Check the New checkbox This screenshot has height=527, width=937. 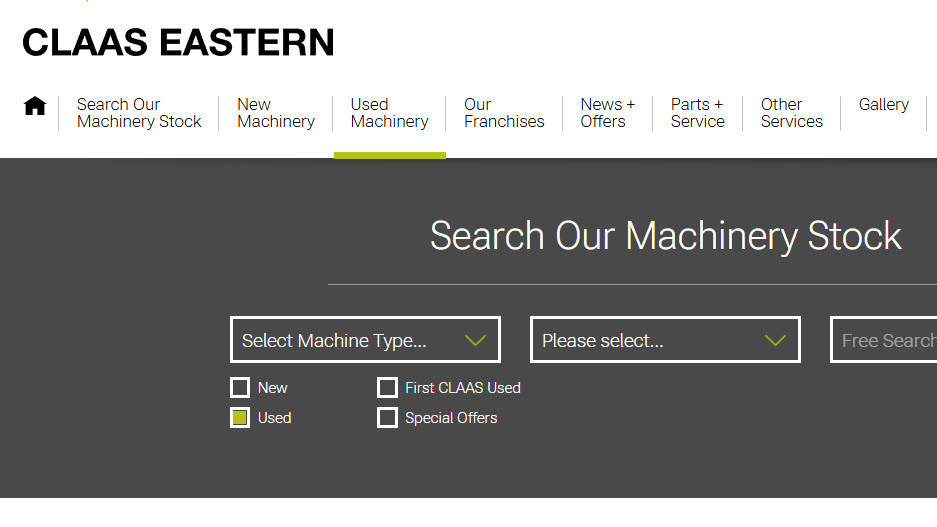[240, 387]
